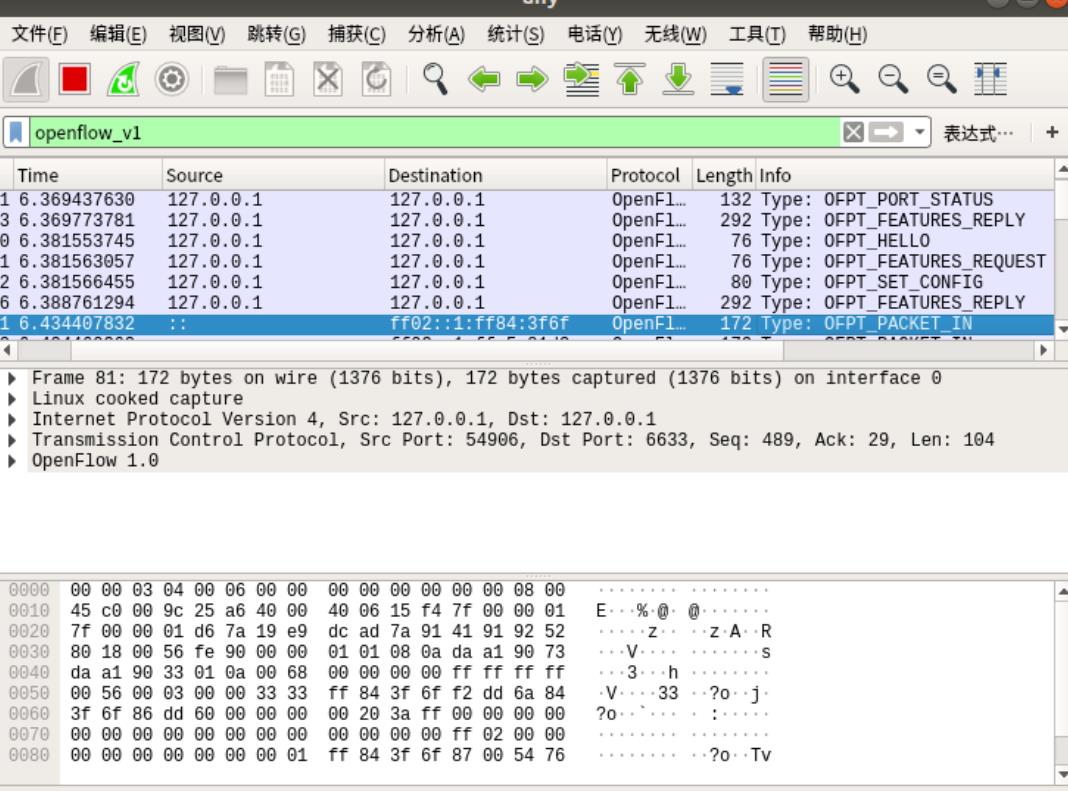Open the 表达式 expression builder

[x=978, y=134]
